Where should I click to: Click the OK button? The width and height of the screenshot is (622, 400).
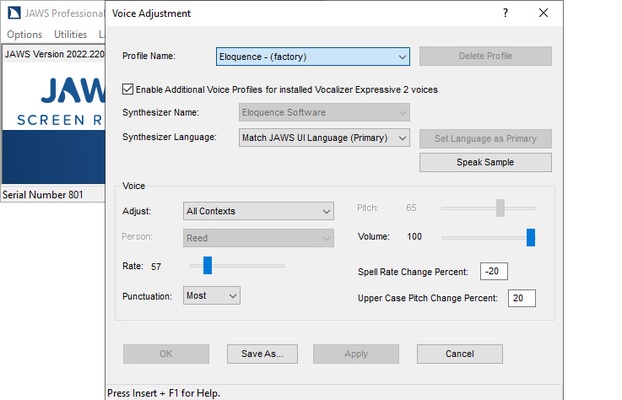coord(165,354)
